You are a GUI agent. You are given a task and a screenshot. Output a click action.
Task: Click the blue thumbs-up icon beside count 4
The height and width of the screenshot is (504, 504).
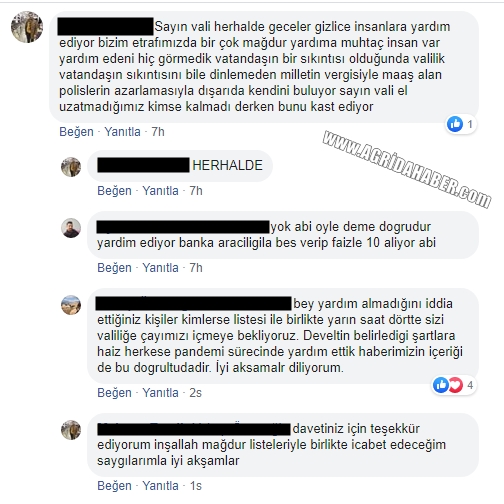pyautogui.click(x=441, y=385)
